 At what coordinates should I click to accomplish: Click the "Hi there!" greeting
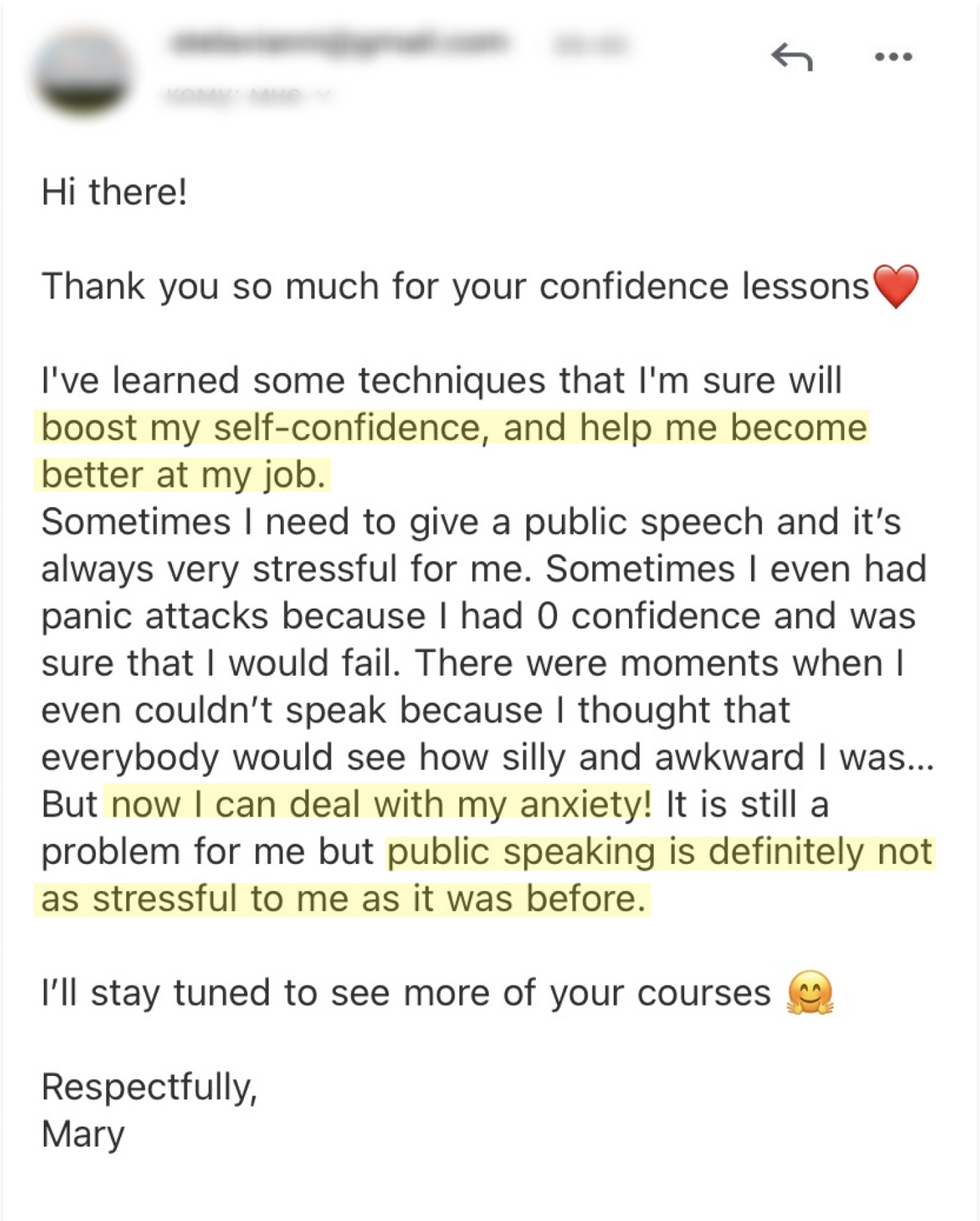tap(114, 192)
